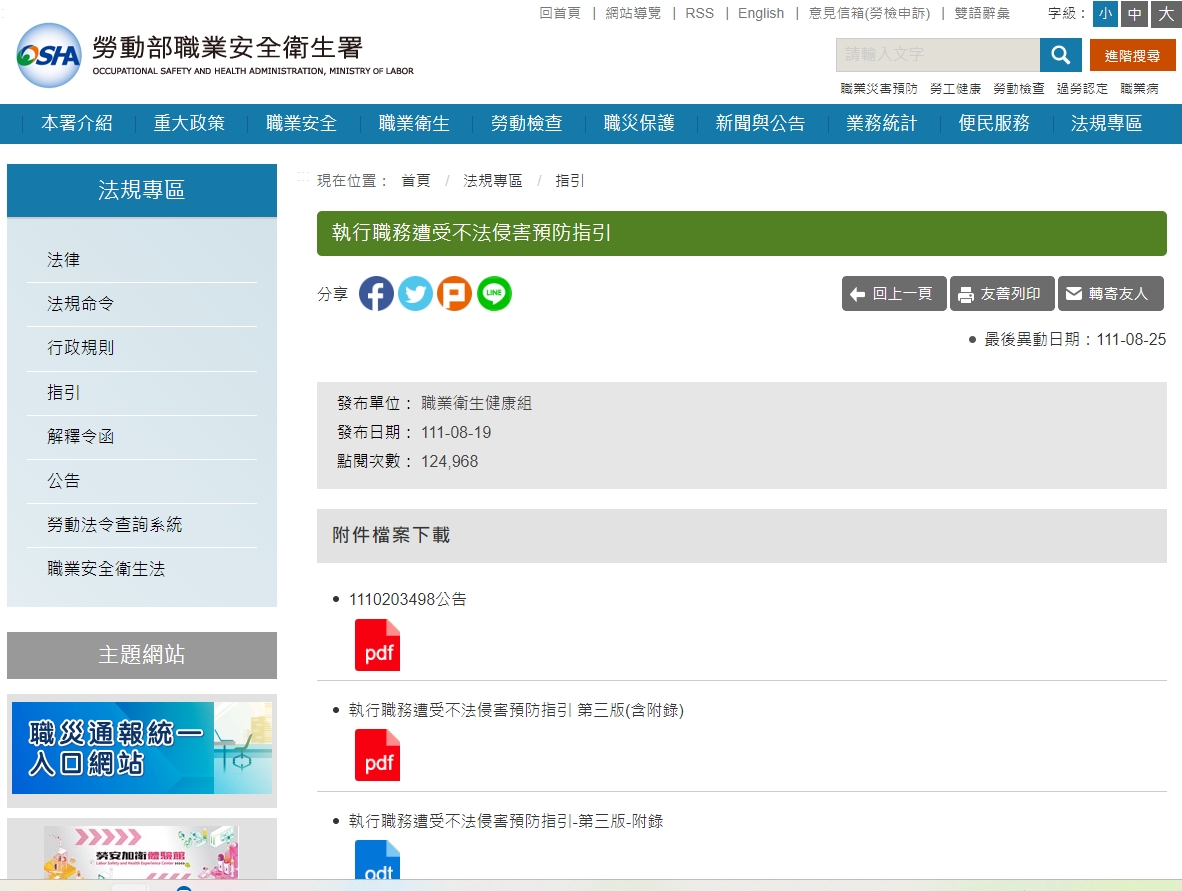Download the 第三版-附錄 ODT file icon
This screenshot has width=1182, height=891.
pyautogui.click(x=377, y=862)
